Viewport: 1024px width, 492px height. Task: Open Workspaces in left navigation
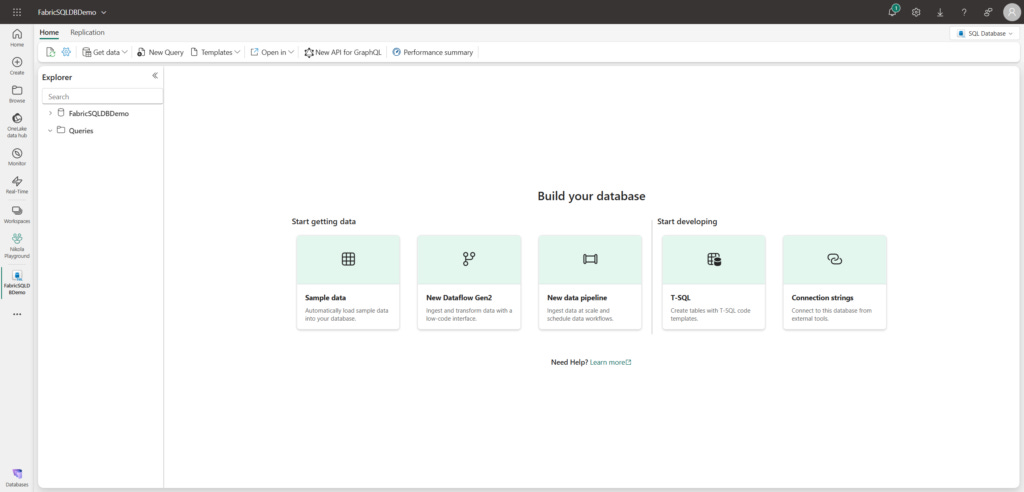pyautogui.click(x=17, y=214)
